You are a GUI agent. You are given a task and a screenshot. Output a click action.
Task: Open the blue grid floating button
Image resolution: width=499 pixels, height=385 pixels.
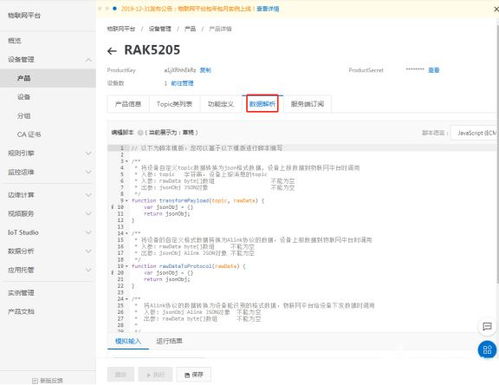487,350
